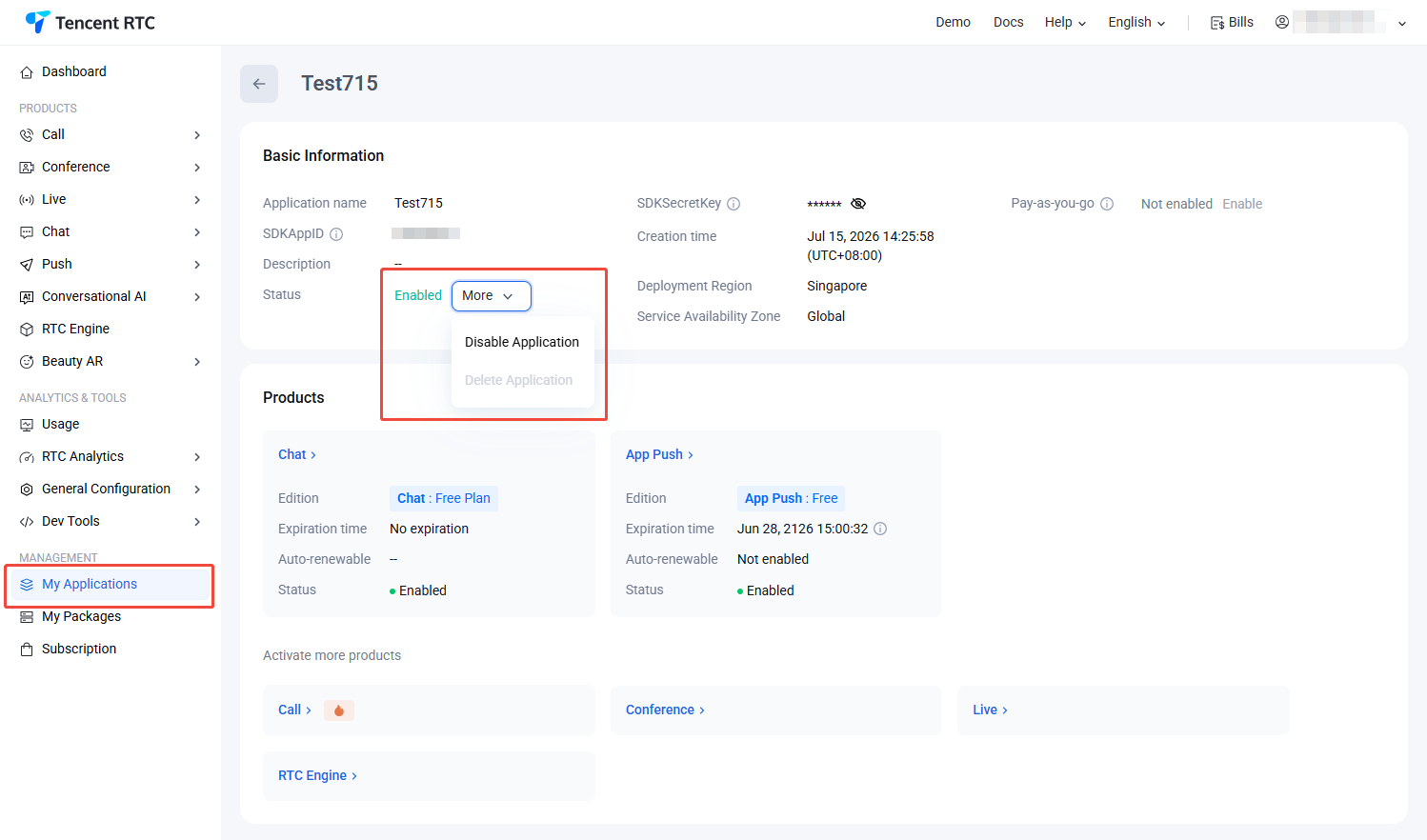Expand the Dev Tools submenu chevron
The width and height of the screenshot is (1427, 840).
pyautogui.click(x=197, y=522)
